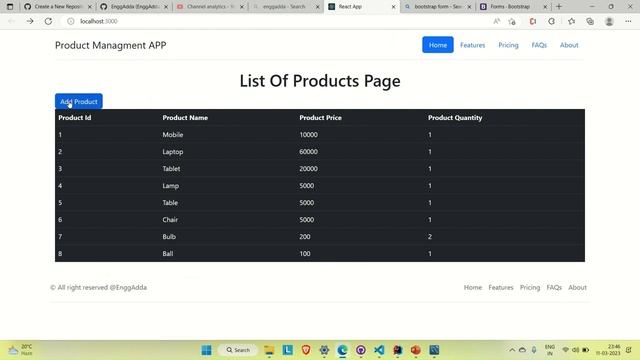The width and height of the screenshot is (640, 360).
Task: Go back with the browser back arrow
Action: click(x=11, y=21)
